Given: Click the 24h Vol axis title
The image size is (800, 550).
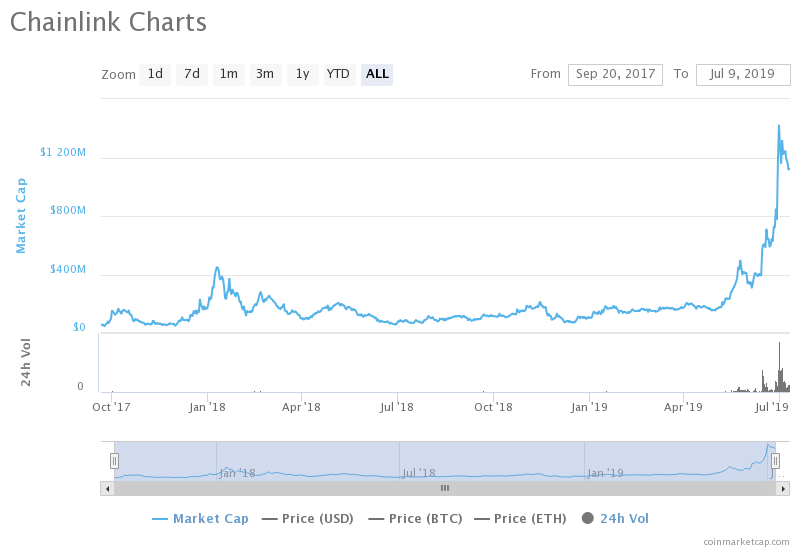Looking at the screenshot, I should pos(26,362).
